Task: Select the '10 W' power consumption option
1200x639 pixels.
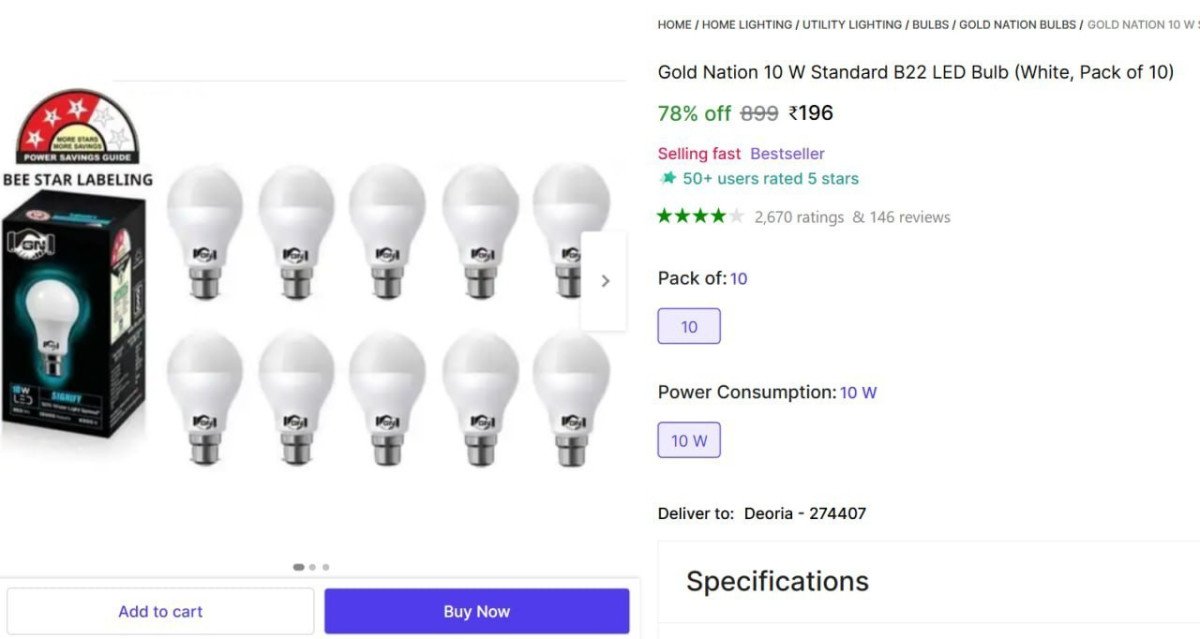Action: [689, 440]
